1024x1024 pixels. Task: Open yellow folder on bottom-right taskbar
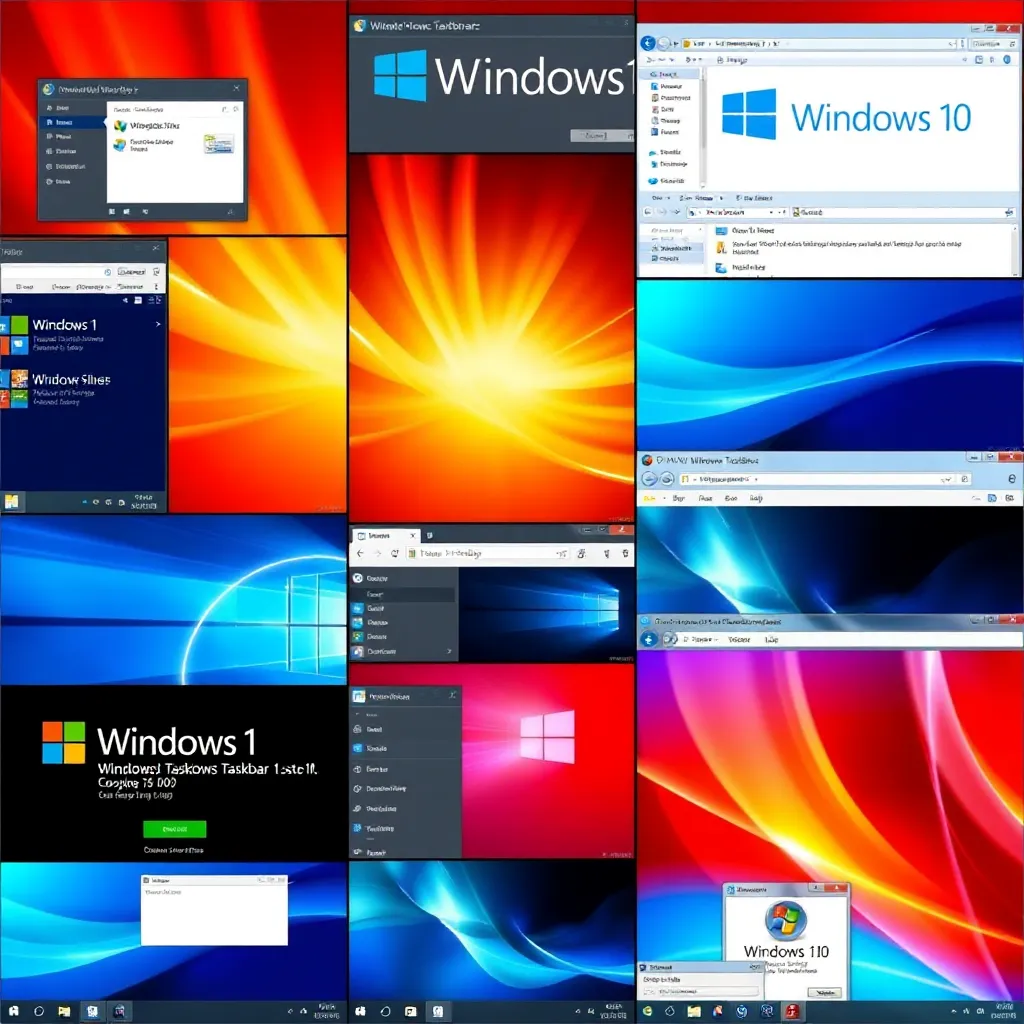[x=694, y=1011]
